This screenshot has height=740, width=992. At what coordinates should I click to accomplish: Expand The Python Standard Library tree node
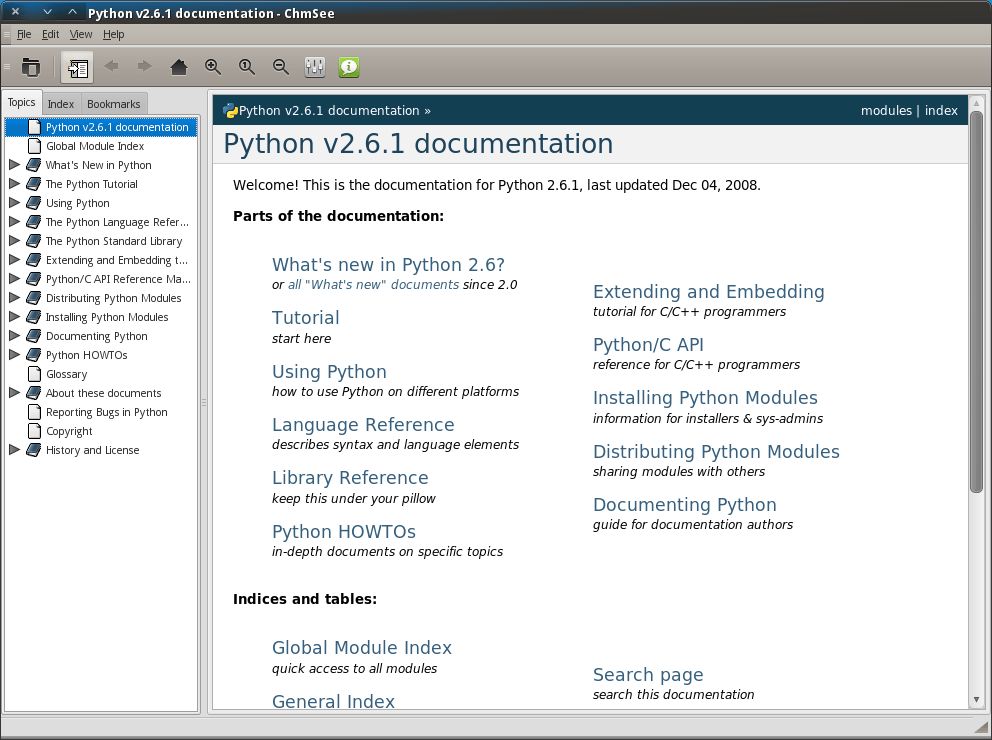(x=14, y=240)
